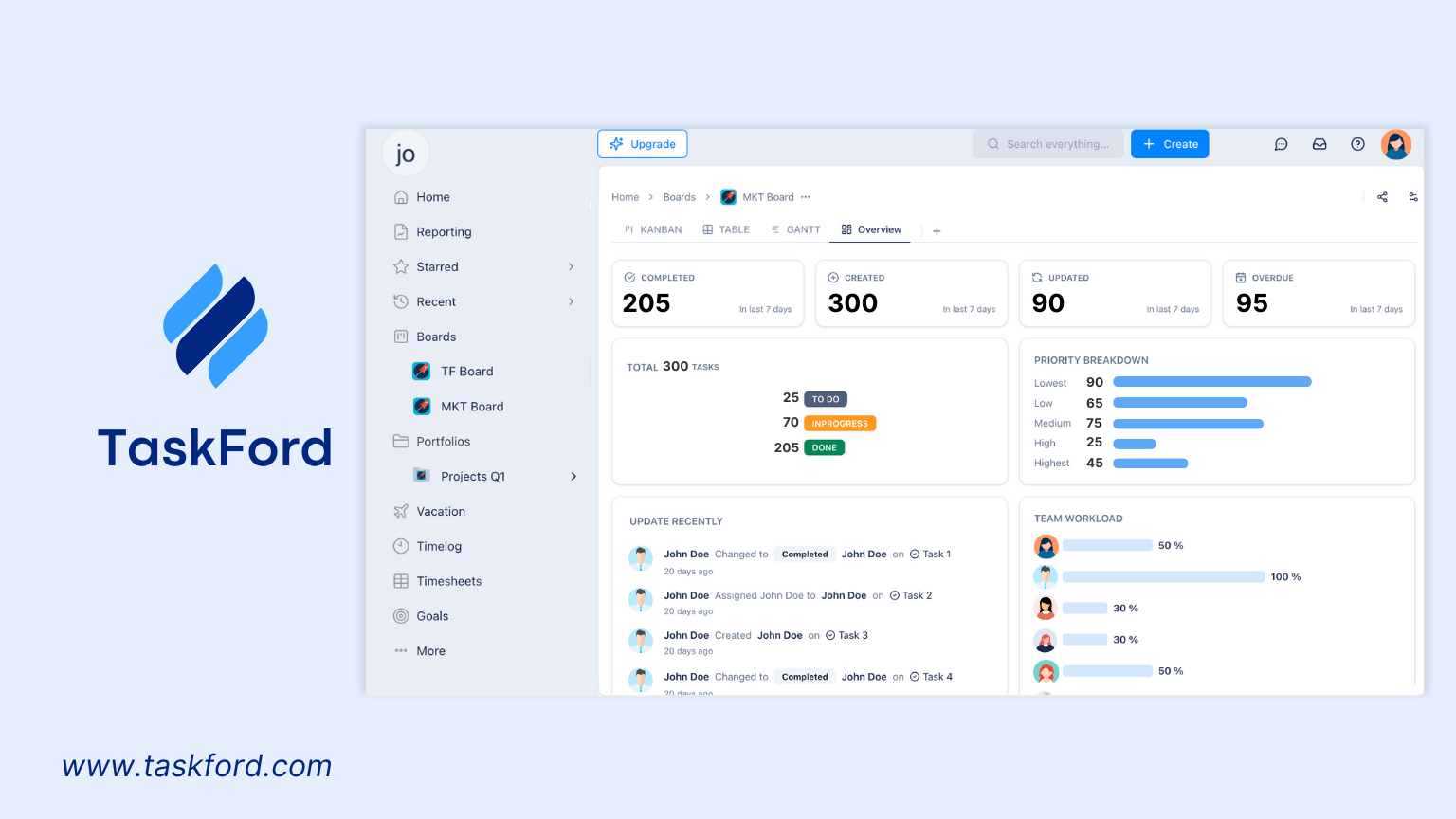
Task: Click the Upgrade button
Action: (643, 144)
